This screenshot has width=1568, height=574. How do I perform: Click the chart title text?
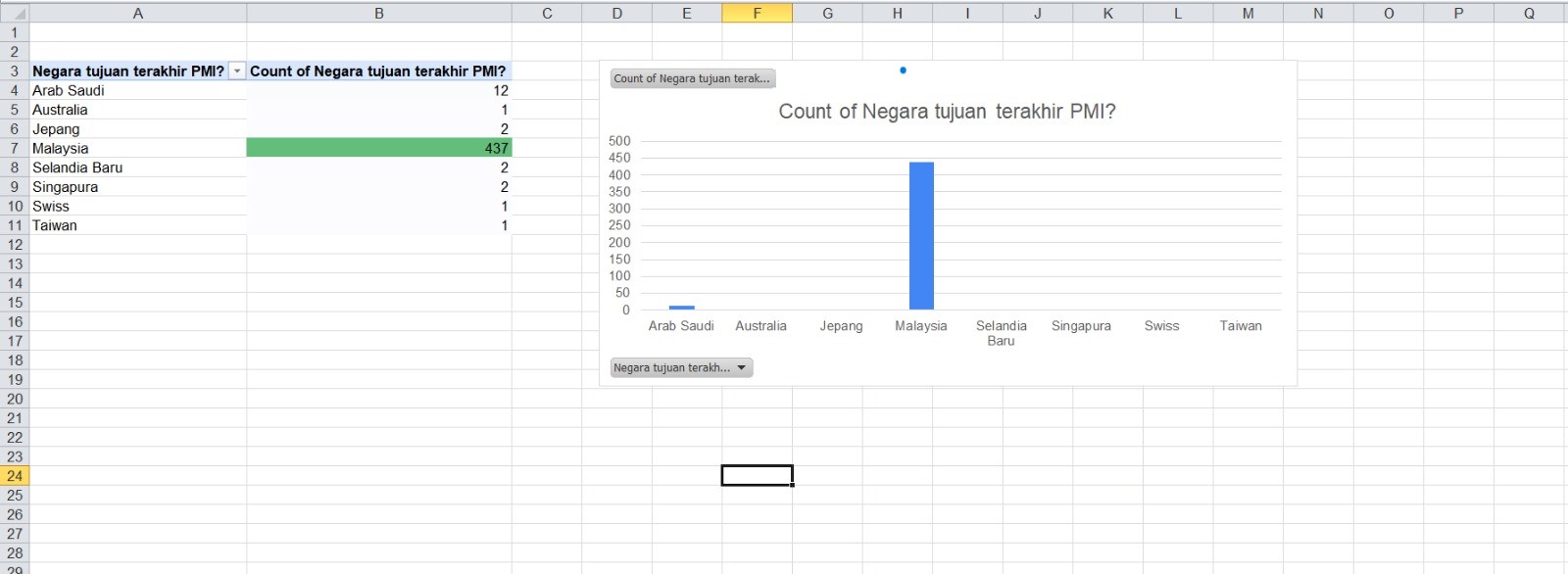[x=947, y=112]
